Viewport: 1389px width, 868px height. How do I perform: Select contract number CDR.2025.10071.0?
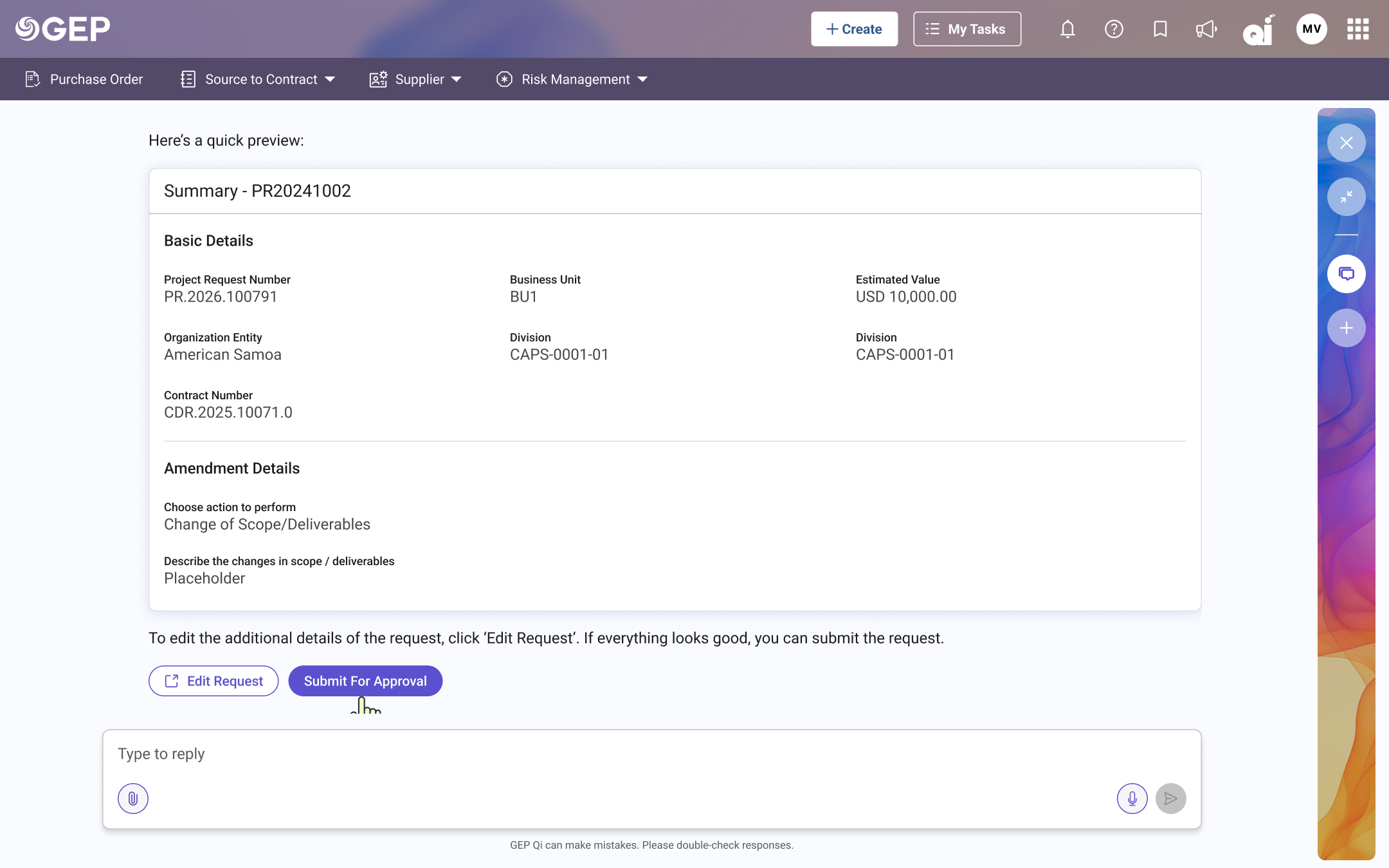point(228,413)
